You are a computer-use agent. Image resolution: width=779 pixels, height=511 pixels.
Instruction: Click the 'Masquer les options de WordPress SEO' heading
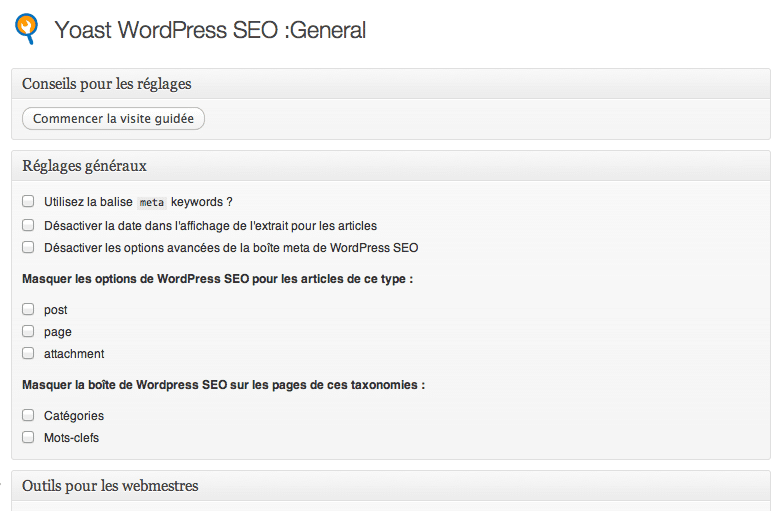pos(218,279)
